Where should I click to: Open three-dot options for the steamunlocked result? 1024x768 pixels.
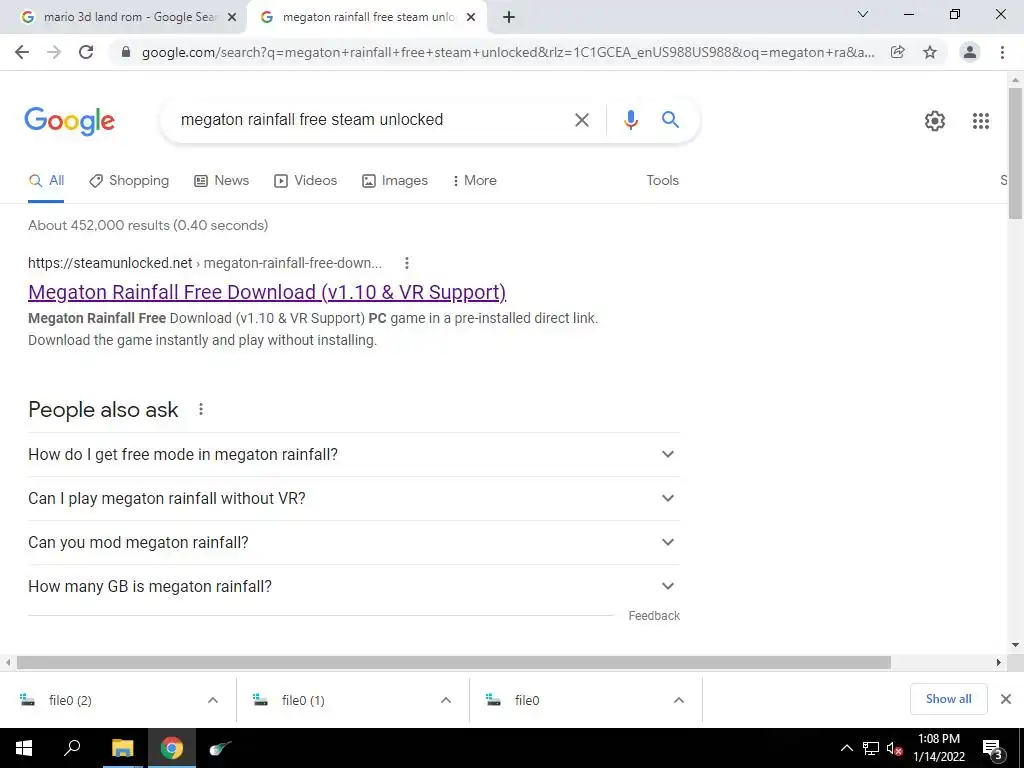coord(406,263)
